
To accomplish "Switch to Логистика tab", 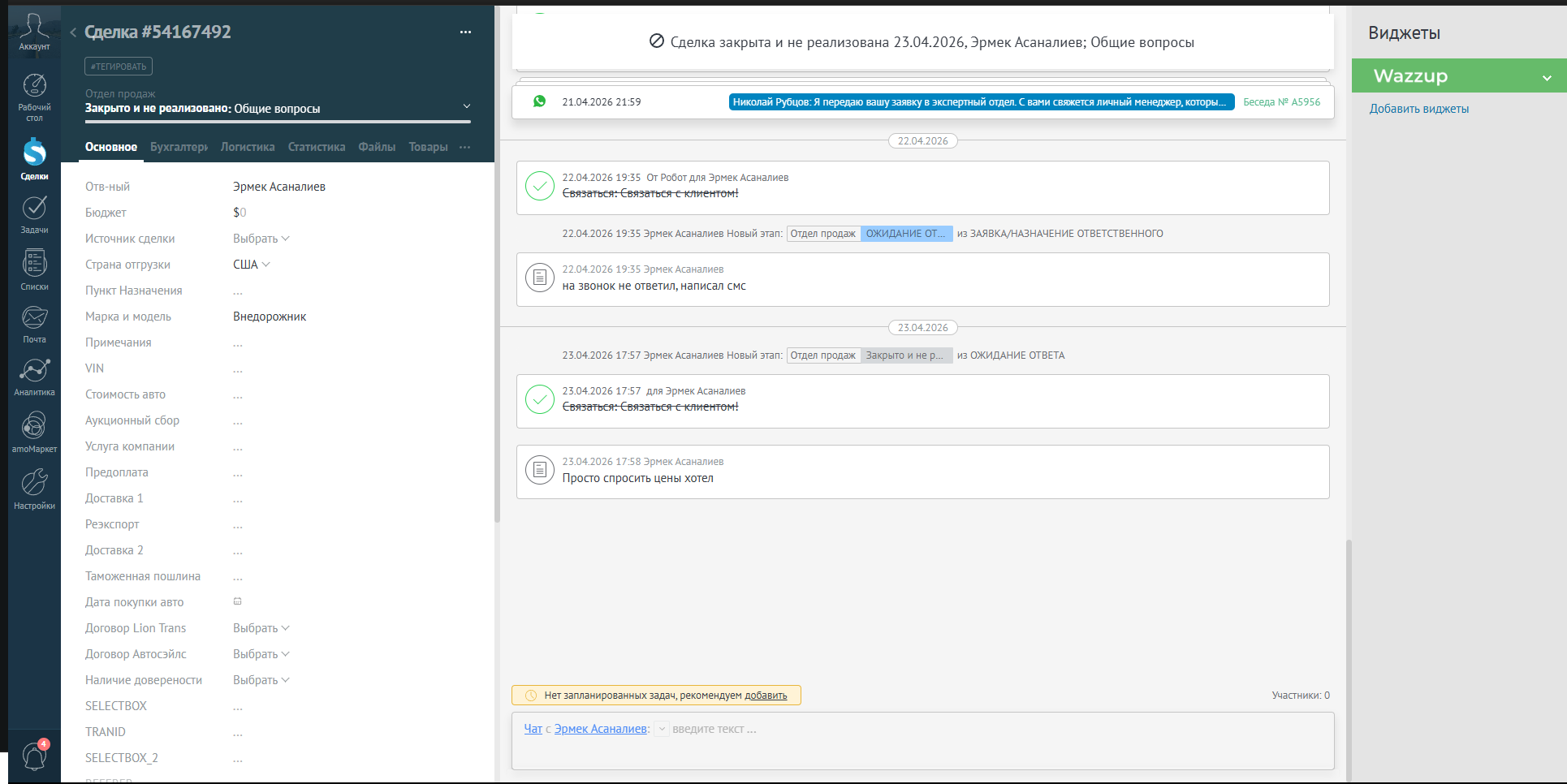I will [x=248, y=147].
